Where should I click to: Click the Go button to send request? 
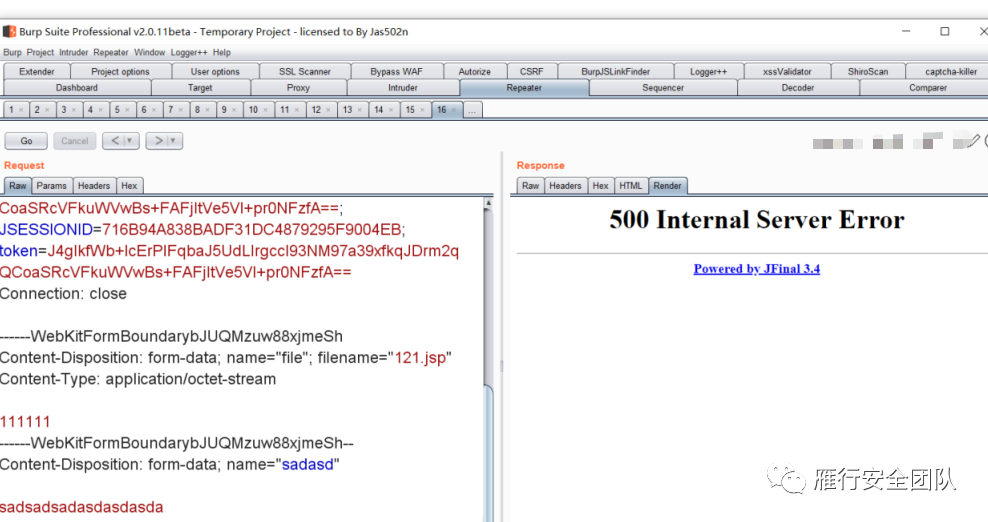[26, 141]
